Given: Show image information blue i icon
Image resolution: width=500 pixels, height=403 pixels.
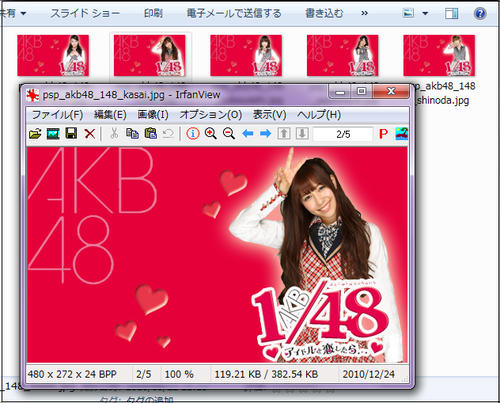Looking at the screenshot, I should (x=193, y=134).
